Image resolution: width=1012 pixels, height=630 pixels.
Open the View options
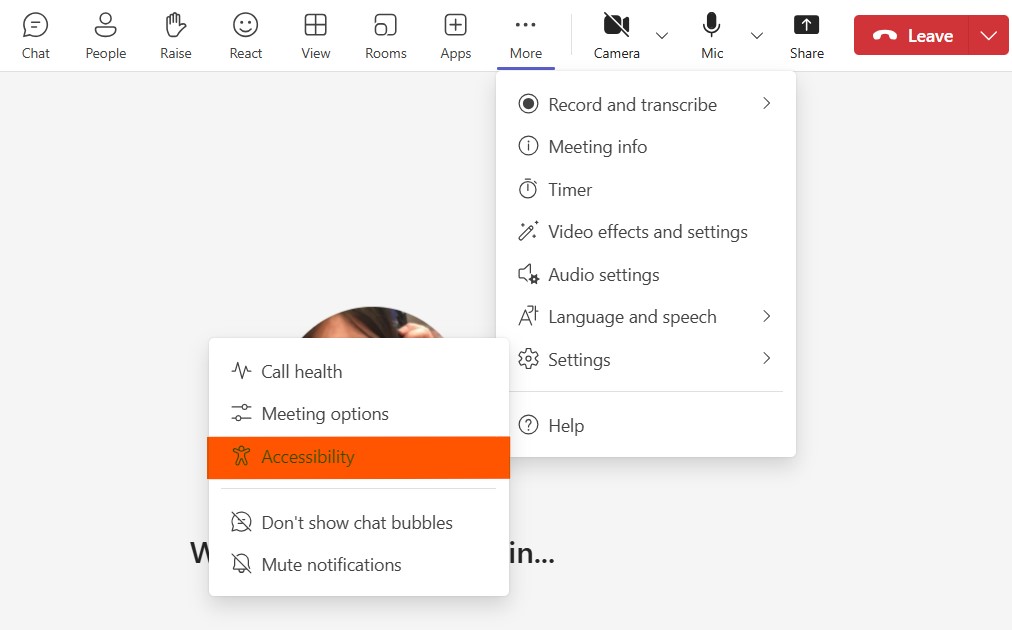315,33
